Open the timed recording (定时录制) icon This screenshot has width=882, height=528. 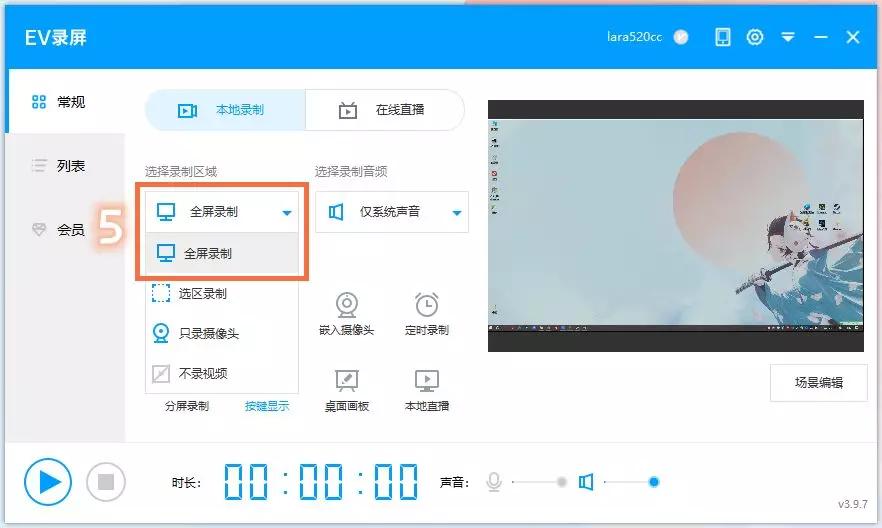tap(427, 305)
